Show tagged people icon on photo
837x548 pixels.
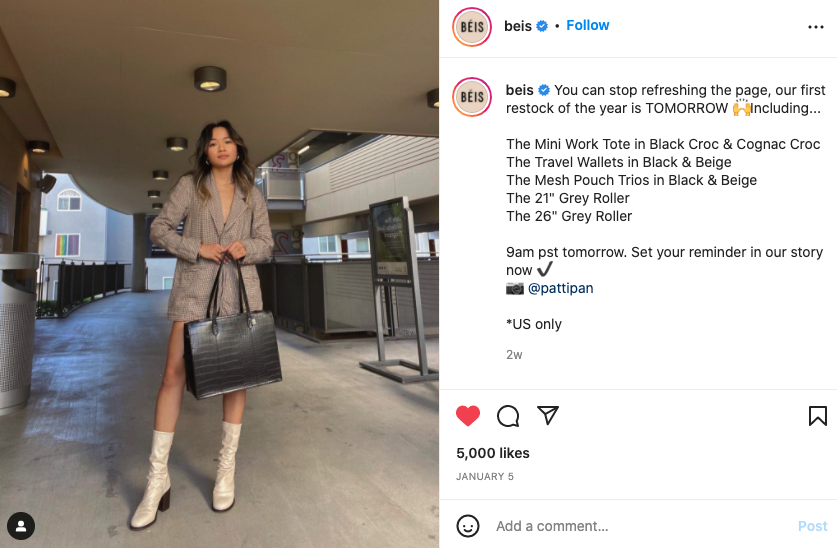point(21,526)
